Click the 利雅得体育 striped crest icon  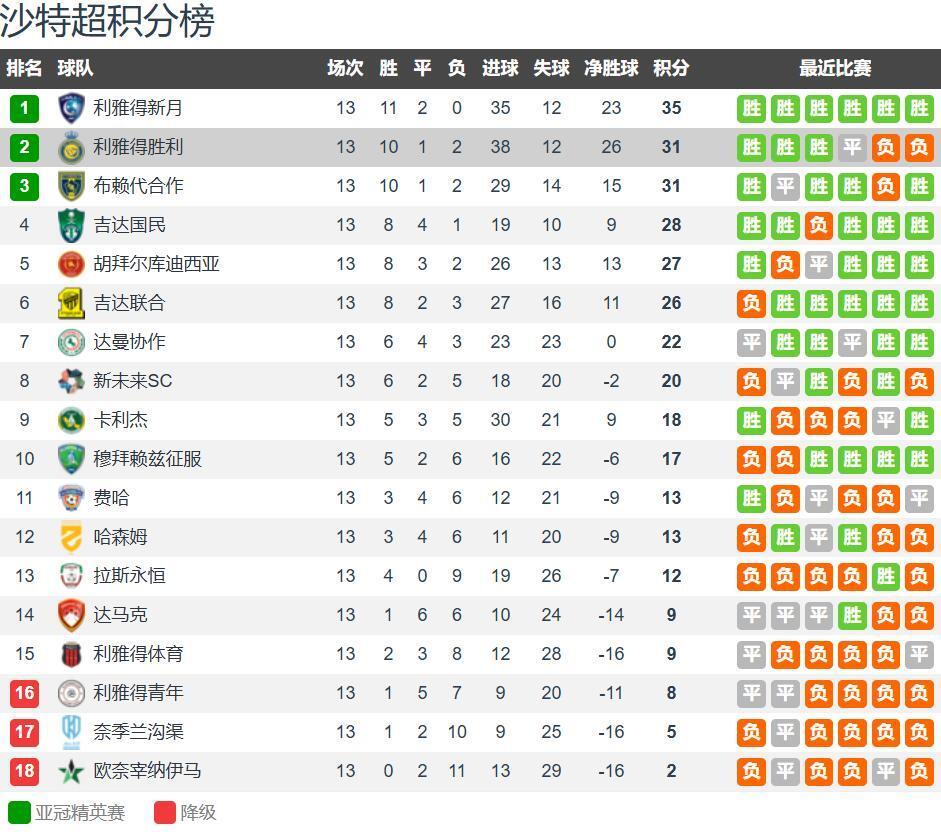71,654
